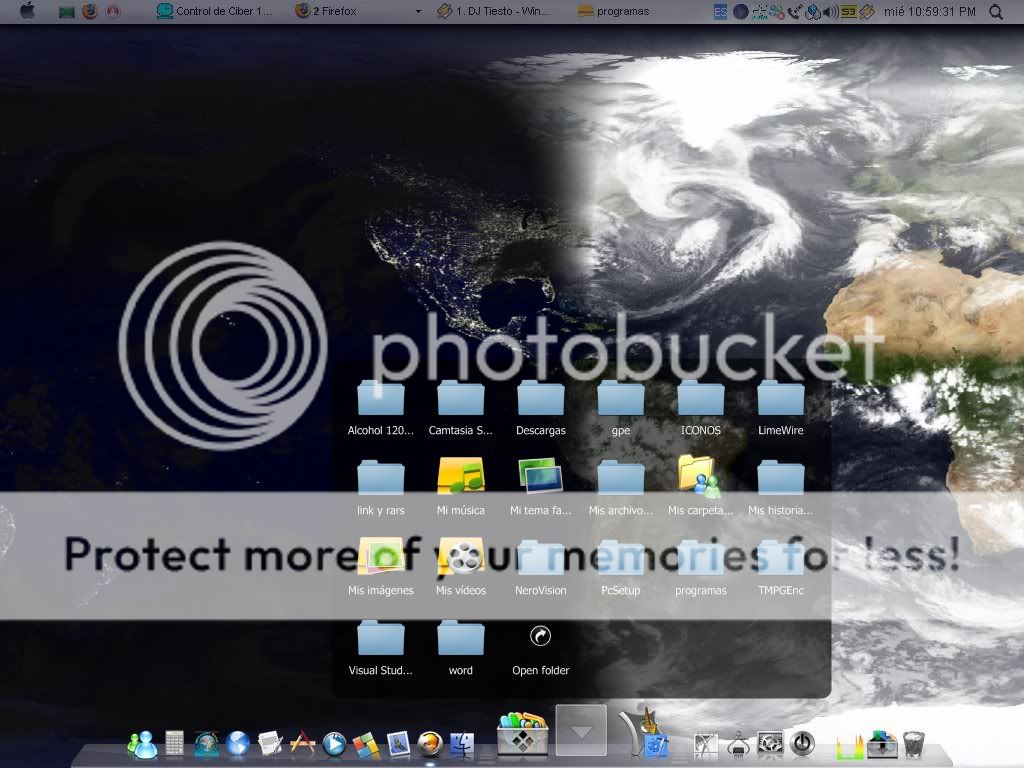Open the Calculator dock icon
1024x768 pixels.
[174, 743]
